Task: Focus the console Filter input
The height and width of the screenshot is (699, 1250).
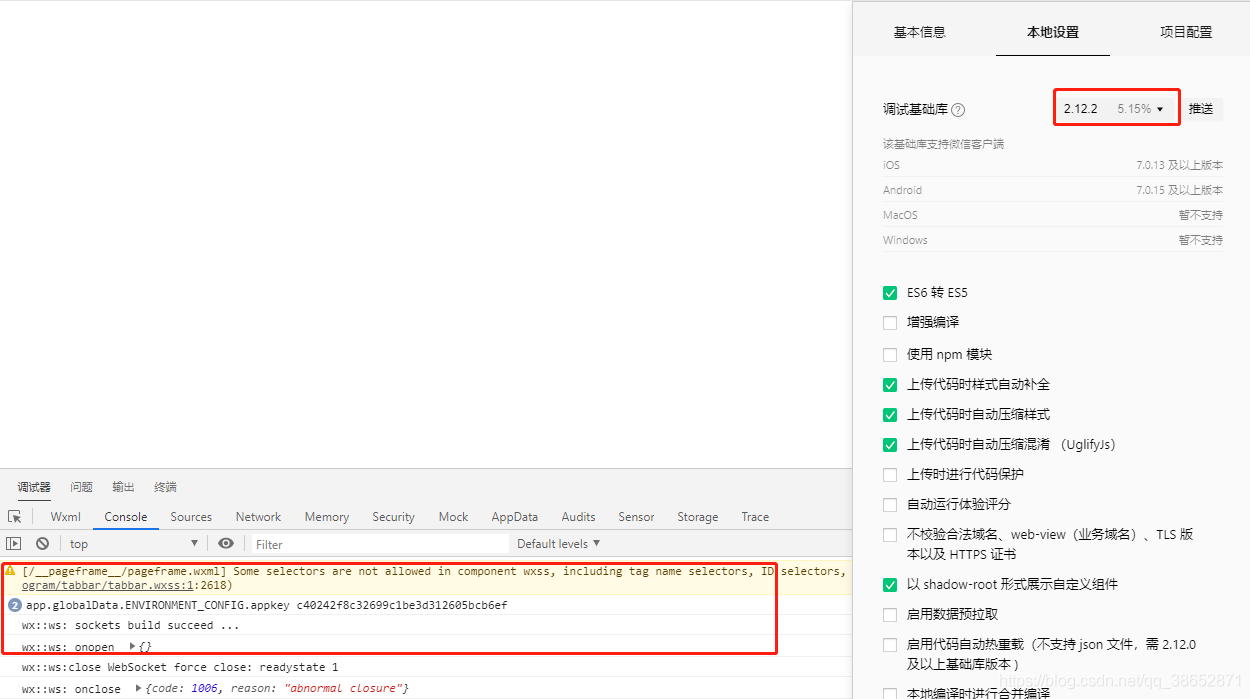Action: pos(379,544)
